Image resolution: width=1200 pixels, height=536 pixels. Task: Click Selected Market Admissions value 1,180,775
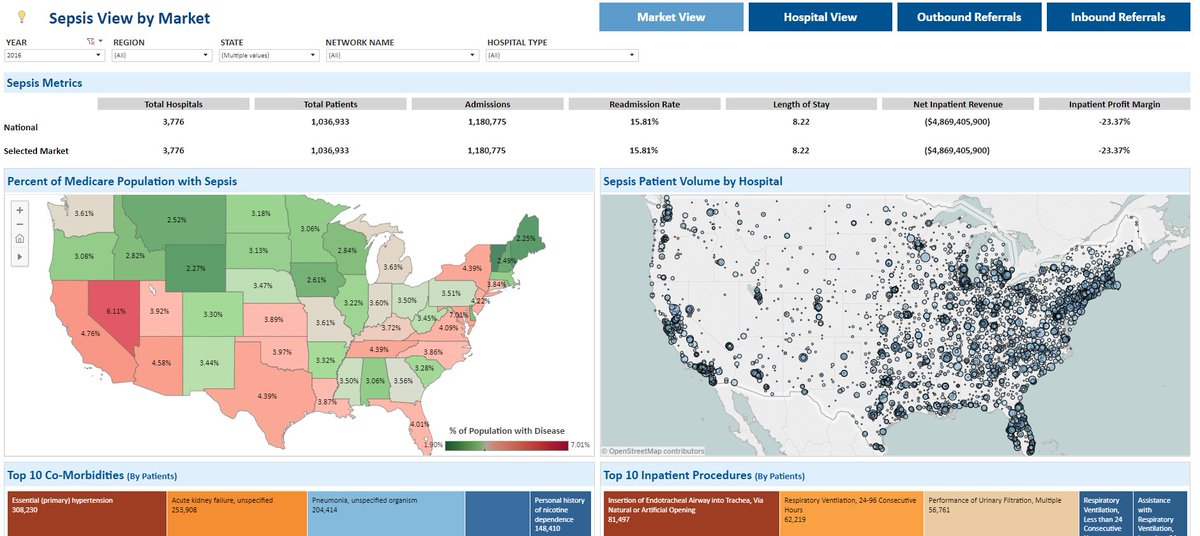pos(487,150)
